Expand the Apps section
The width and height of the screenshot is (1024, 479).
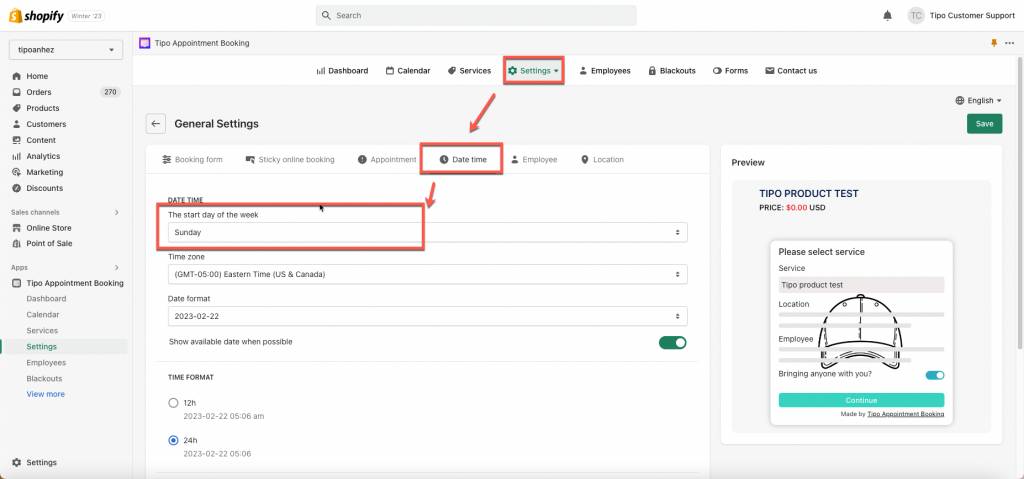(117, 267)
